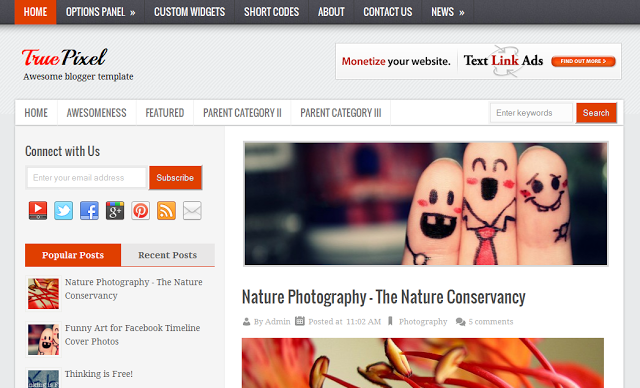Screen dimensions: 640x388
Task: Open Funny Art for Facebook Timeline link
Action: coord(132,335)
